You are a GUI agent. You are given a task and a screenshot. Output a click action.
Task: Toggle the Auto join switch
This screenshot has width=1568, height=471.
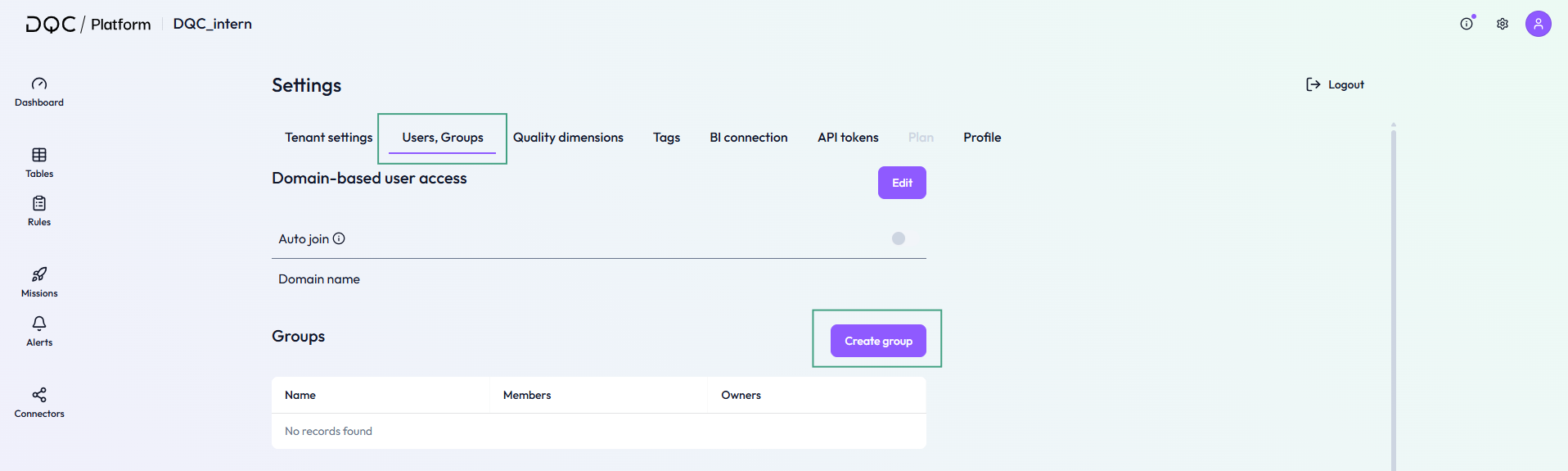pos(899,238)
